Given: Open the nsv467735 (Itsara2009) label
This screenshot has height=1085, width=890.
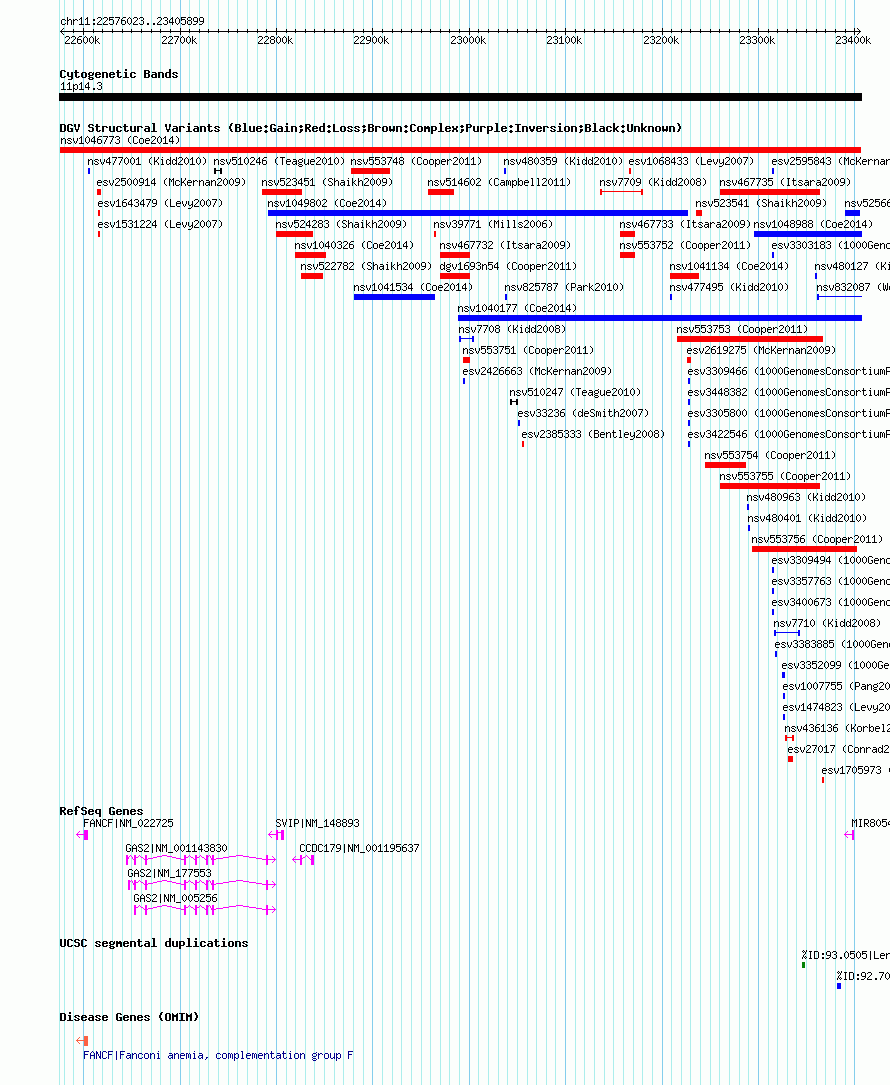Looking at the screenshot, I should click(x=785, y=182).
